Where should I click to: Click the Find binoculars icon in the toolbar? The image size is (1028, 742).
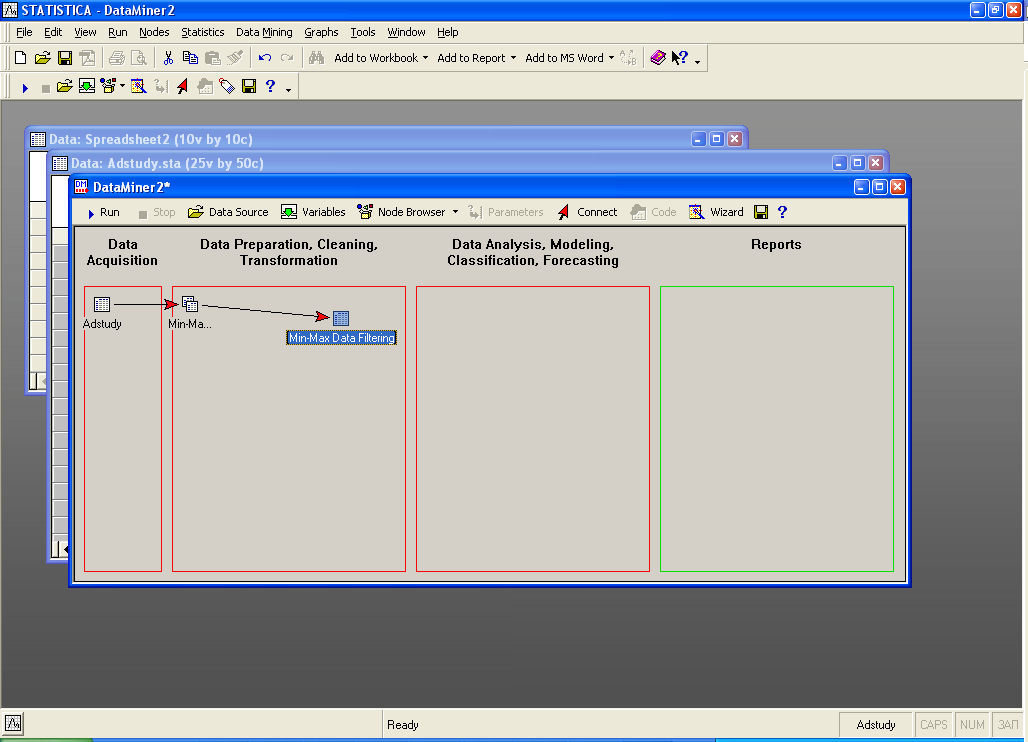click(x=316, y=58)
